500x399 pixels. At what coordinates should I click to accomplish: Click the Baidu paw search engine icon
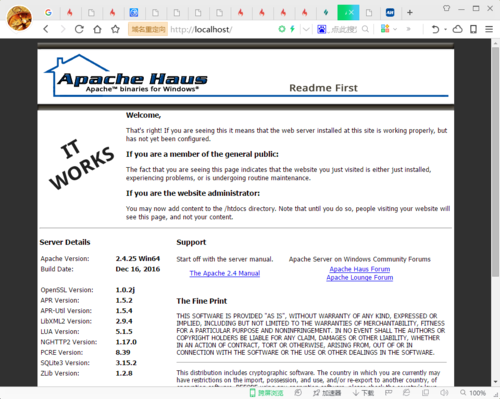[x=322, y=29]
